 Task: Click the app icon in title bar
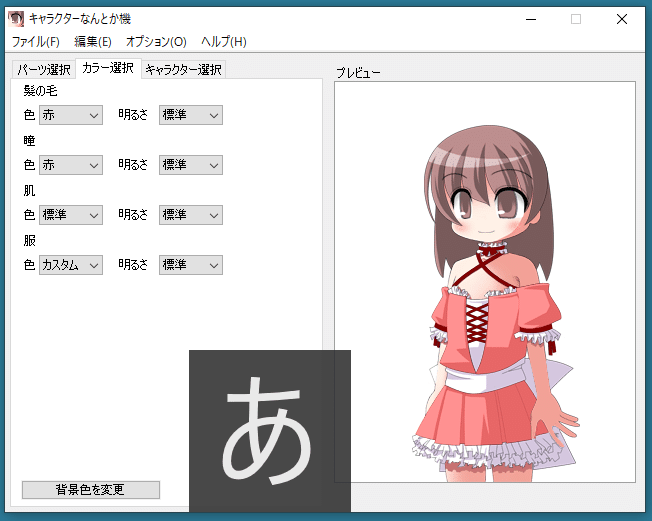pyautogui.click(x=16, y=19)
